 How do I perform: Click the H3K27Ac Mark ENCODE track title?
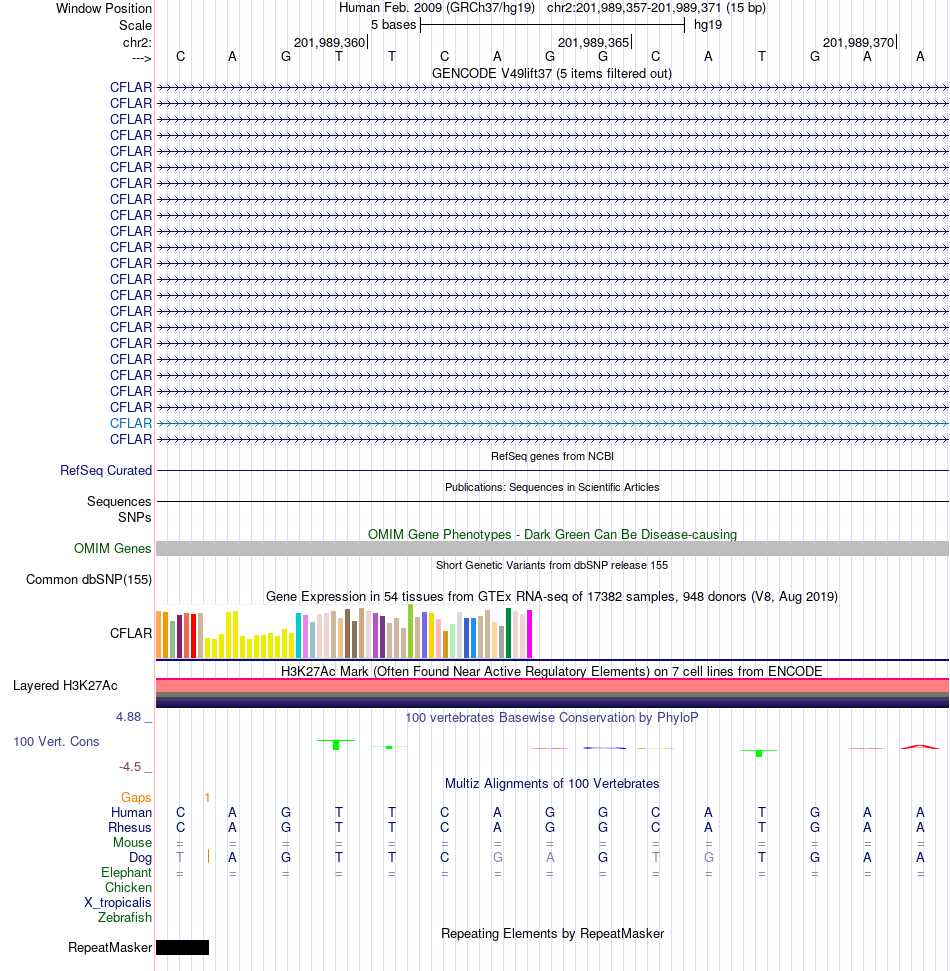[x=552, y=671]
